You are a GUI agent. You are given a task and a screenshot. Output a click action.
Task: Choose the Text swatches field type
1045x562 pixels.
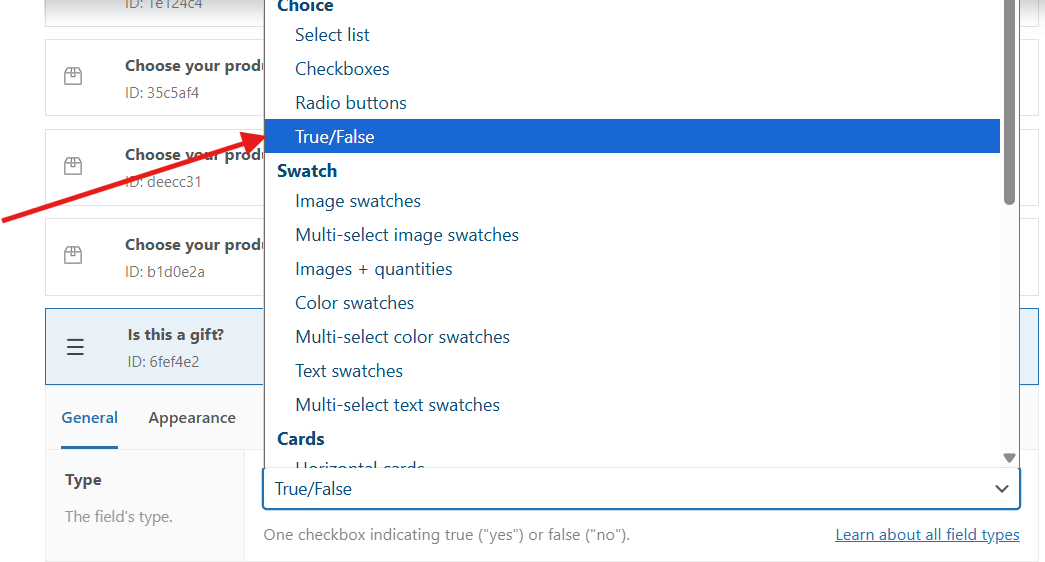click(349, 371)
